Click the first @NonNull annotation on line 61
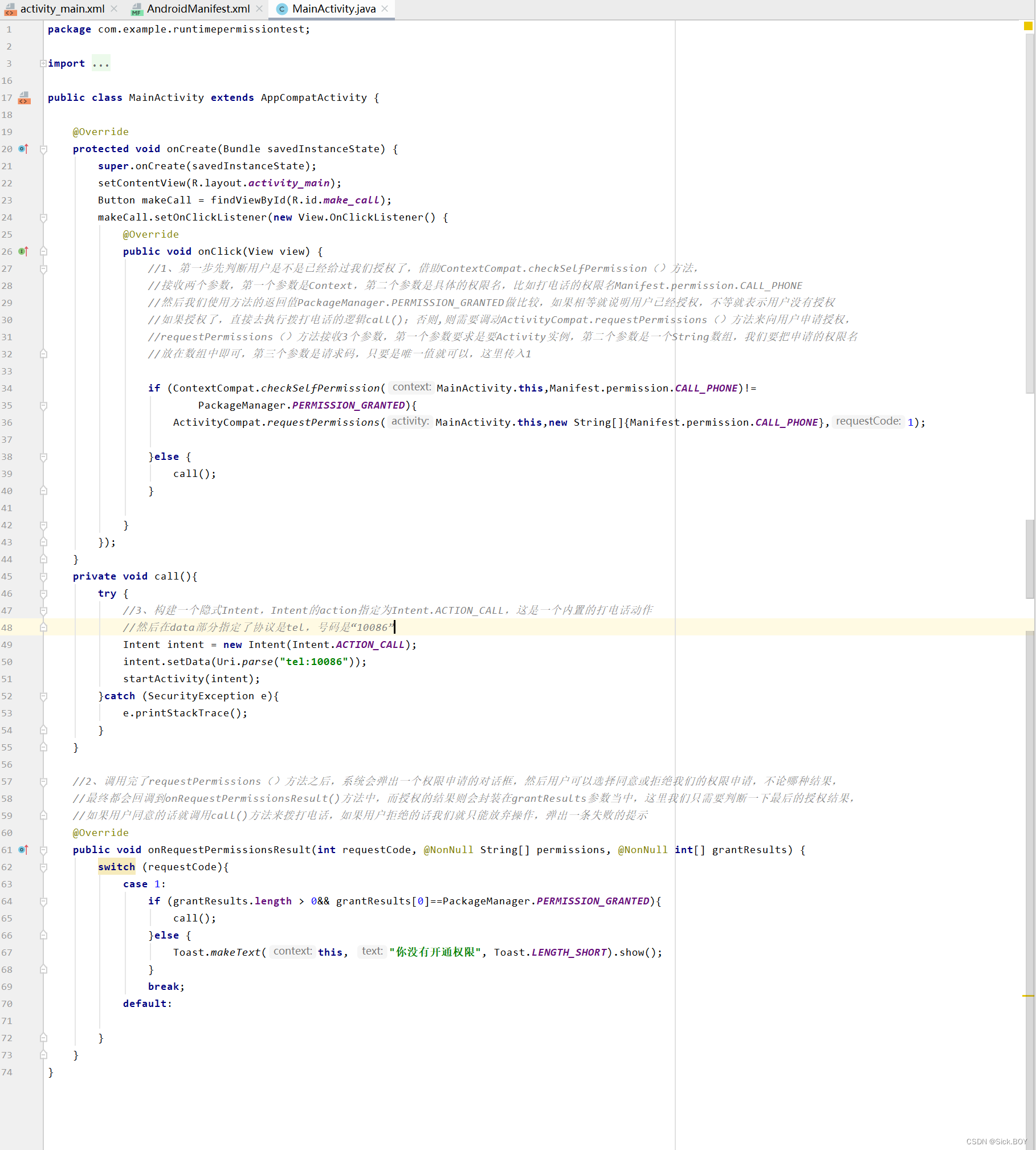Viewport: 1036px width, 1150px height. 448,850
